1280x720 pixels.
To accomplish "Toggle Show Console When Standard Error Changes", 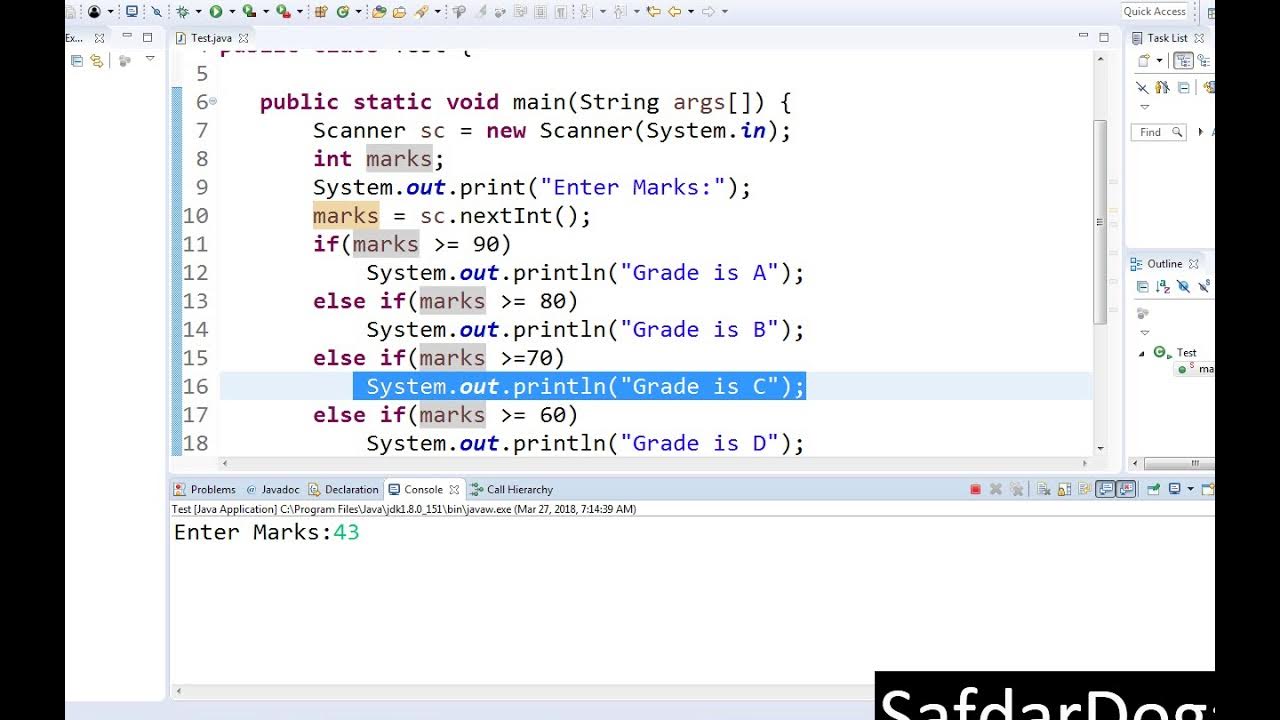I will (1126, 489).
